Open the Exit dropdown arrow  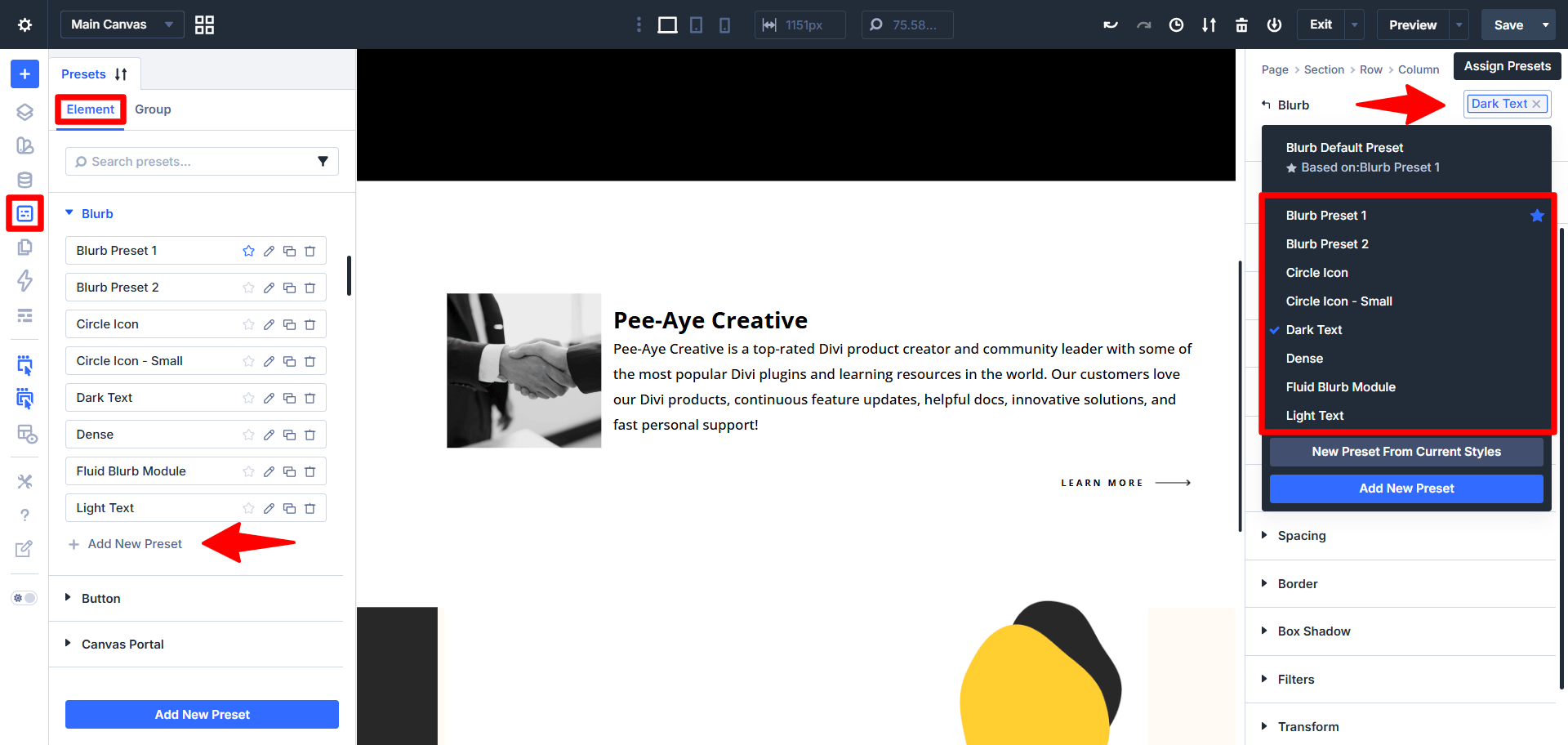click(1354, 25)
